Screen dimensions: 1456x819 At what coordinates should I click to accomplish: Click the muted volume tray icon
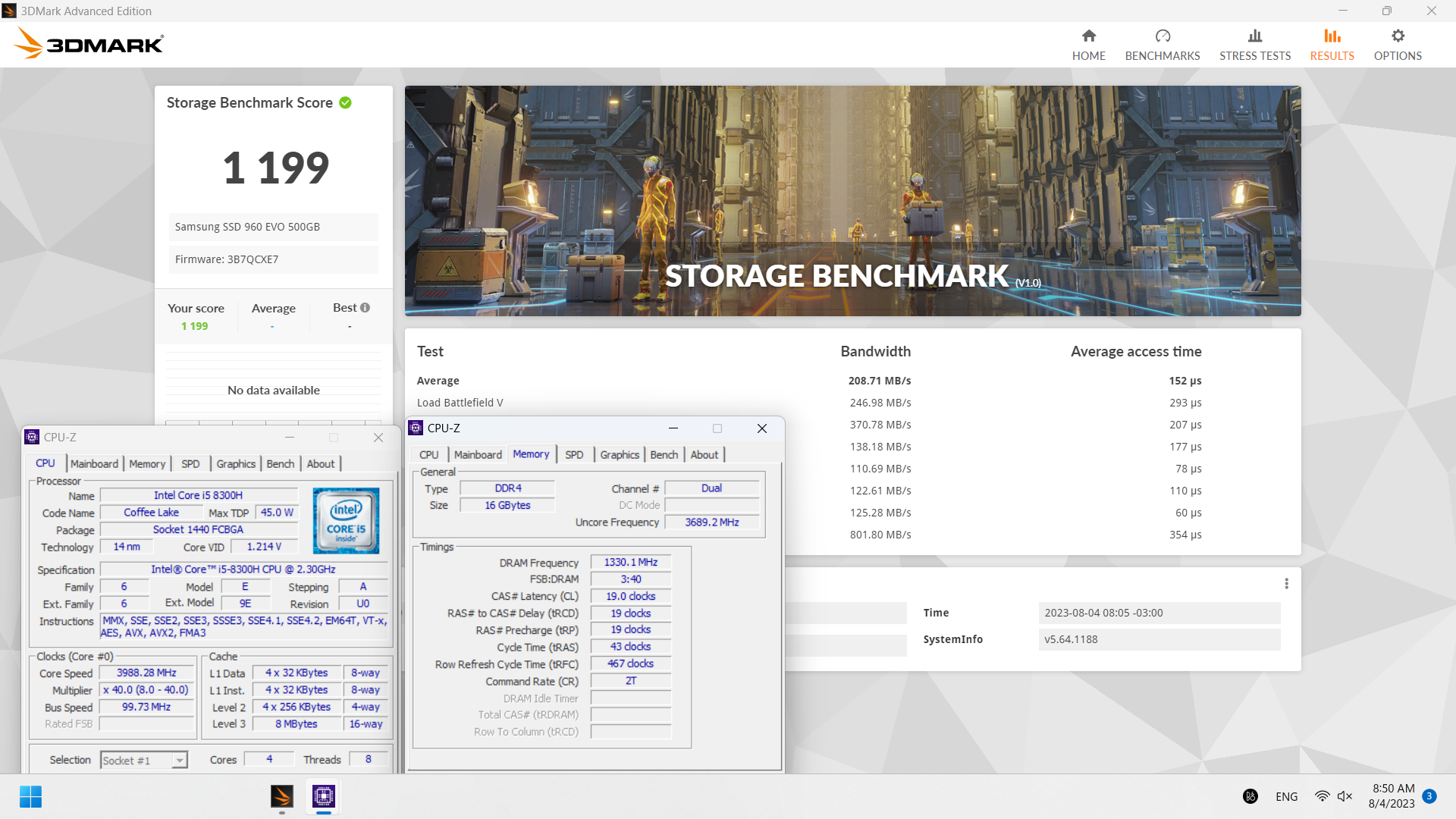[1345, 796]
